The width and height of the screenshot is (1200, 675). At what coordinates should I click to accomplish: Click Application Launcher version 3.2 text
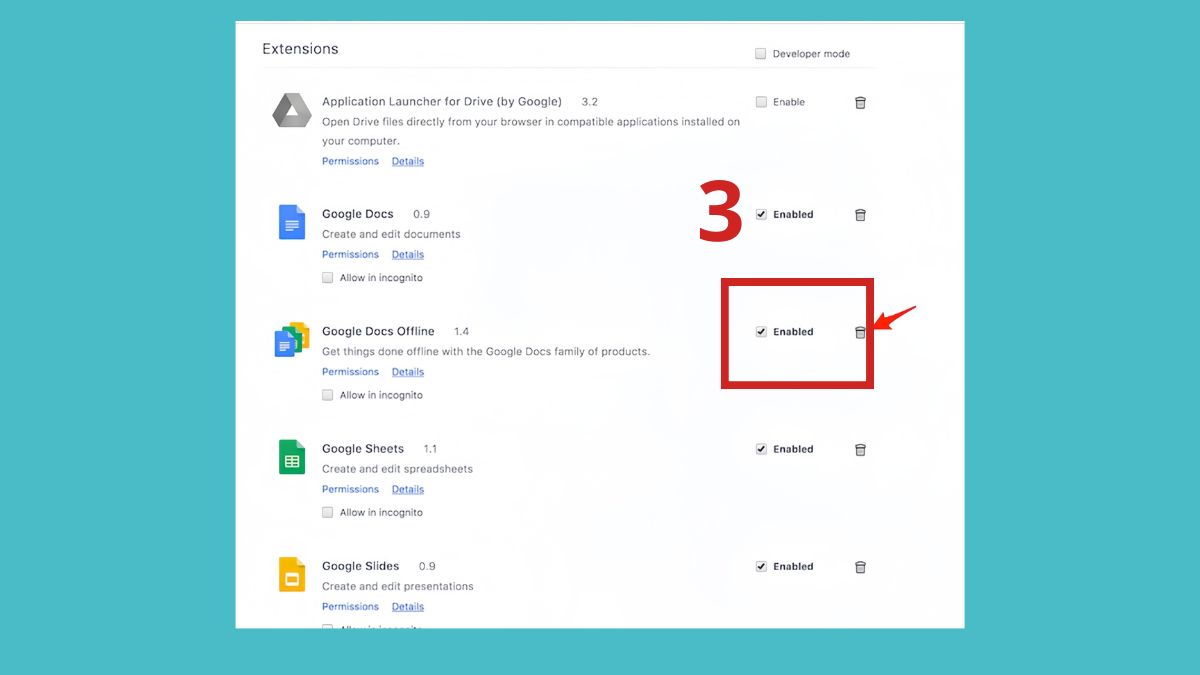click(x=590, y=101)
